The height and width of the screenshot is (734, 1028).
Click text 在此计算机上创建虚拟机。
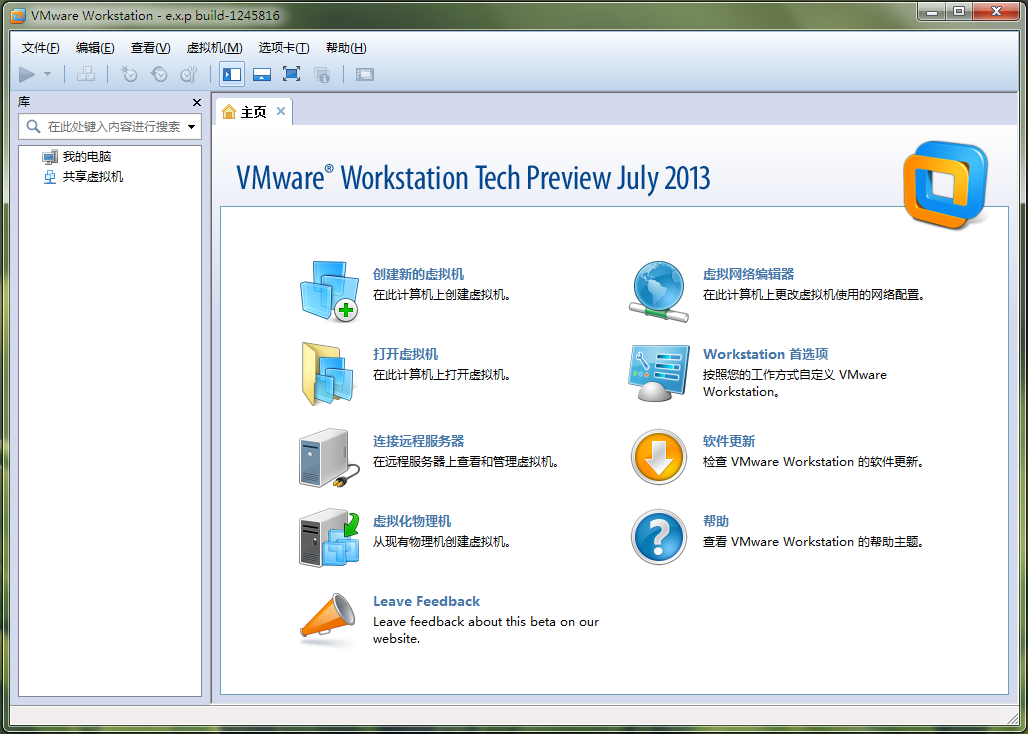click(x=442, y=295)
